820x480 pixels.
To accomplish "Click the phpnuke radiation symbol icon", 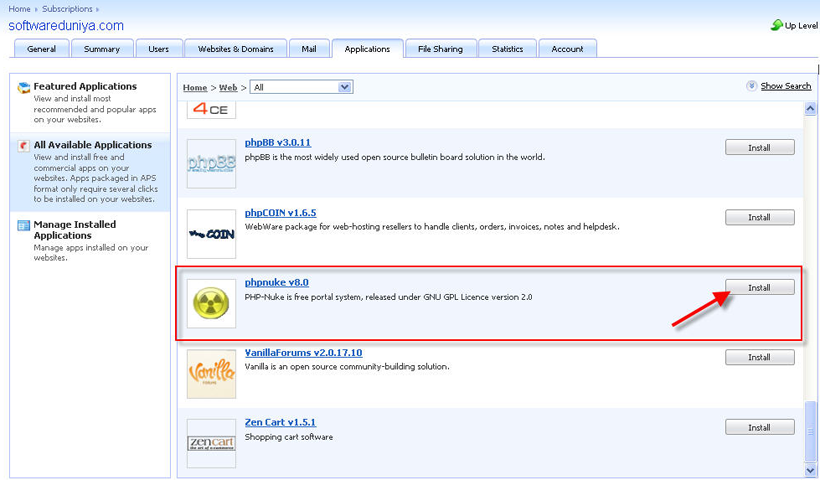I will coord(211,304).
